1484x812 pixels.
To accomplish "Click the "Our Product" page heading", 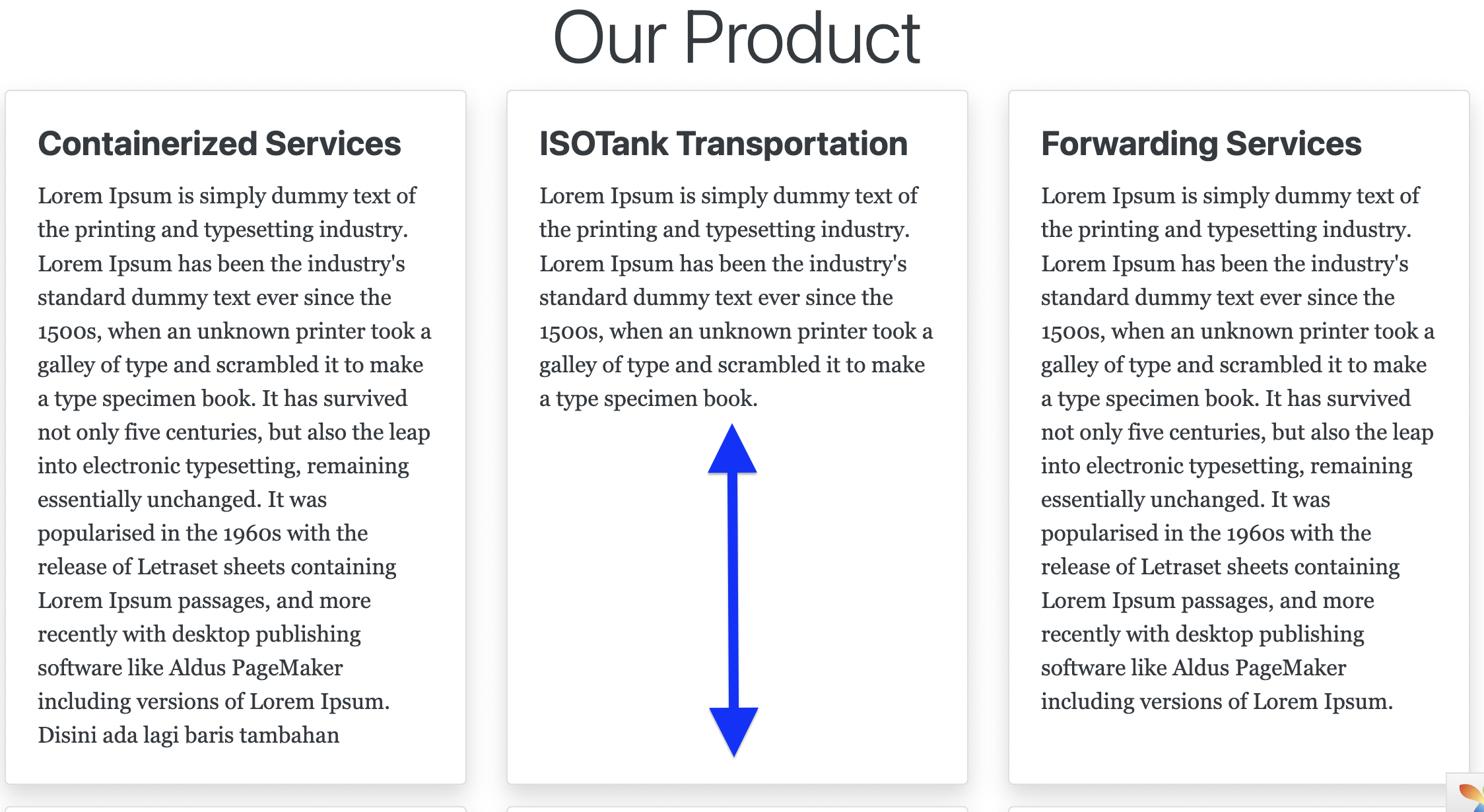I will coord(736,38).
